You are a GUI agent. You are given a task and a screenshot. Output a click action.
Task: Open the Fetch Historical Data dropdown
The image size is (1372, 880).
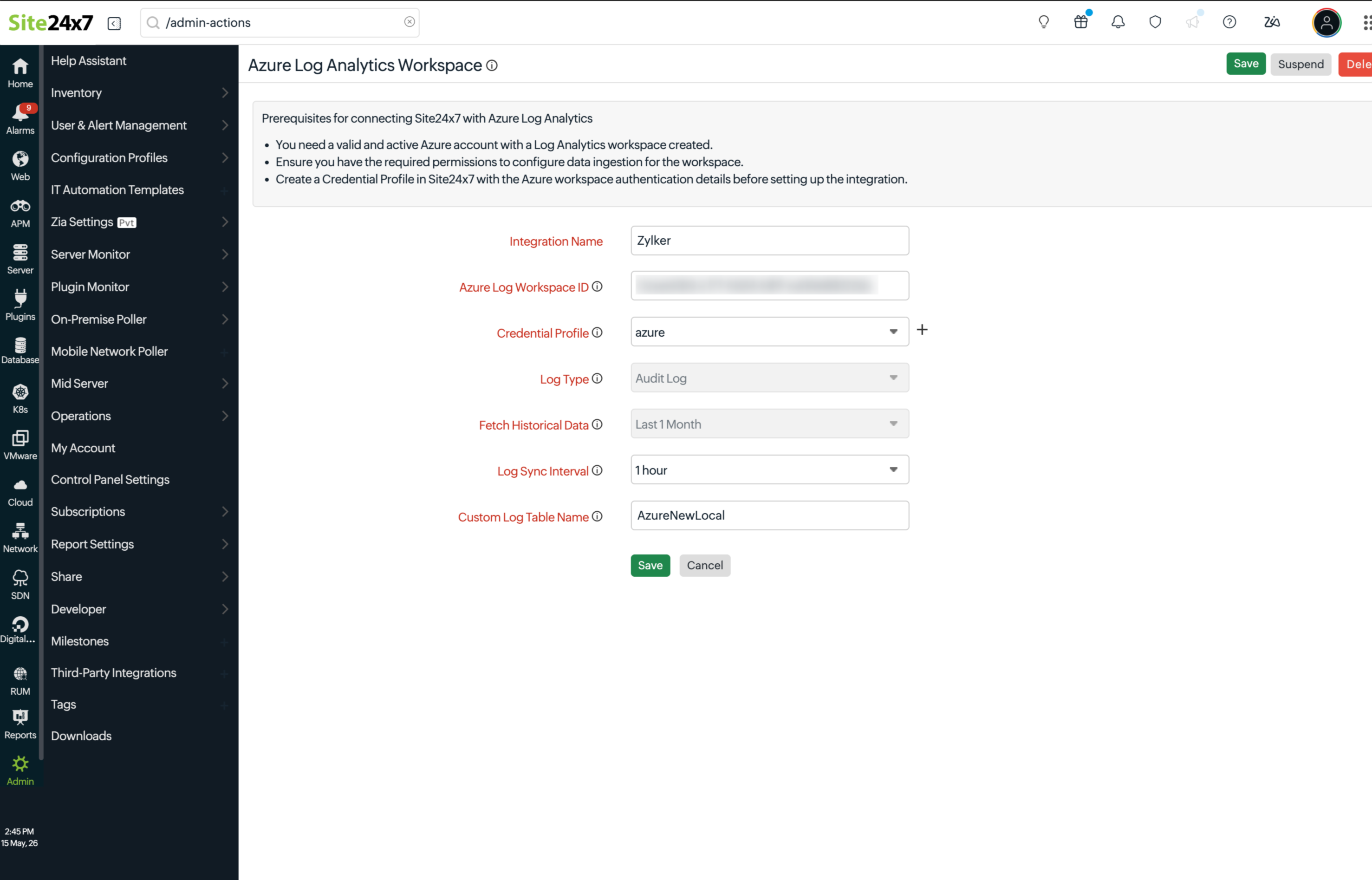(769, 424)
